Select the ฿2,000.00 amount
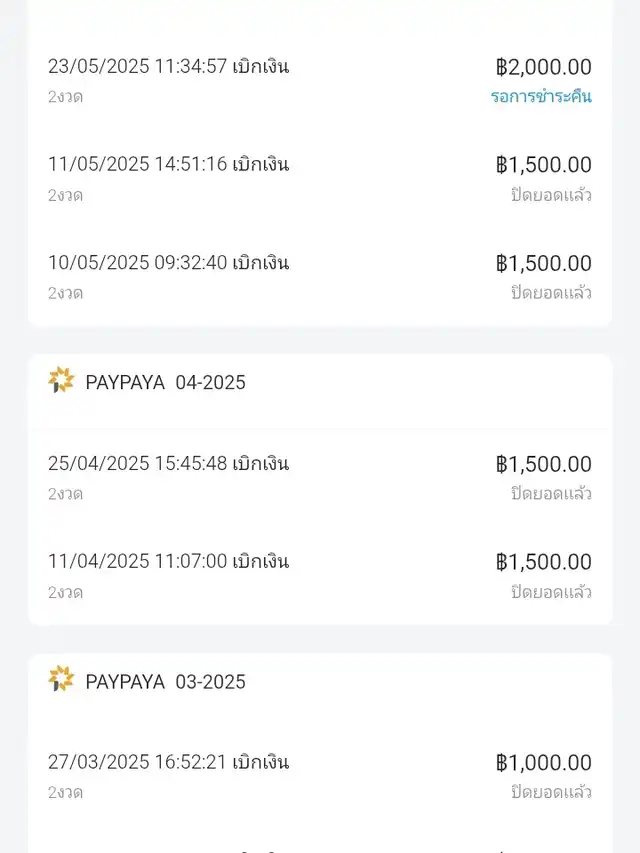The image size is (640, 853). [544, 67]
